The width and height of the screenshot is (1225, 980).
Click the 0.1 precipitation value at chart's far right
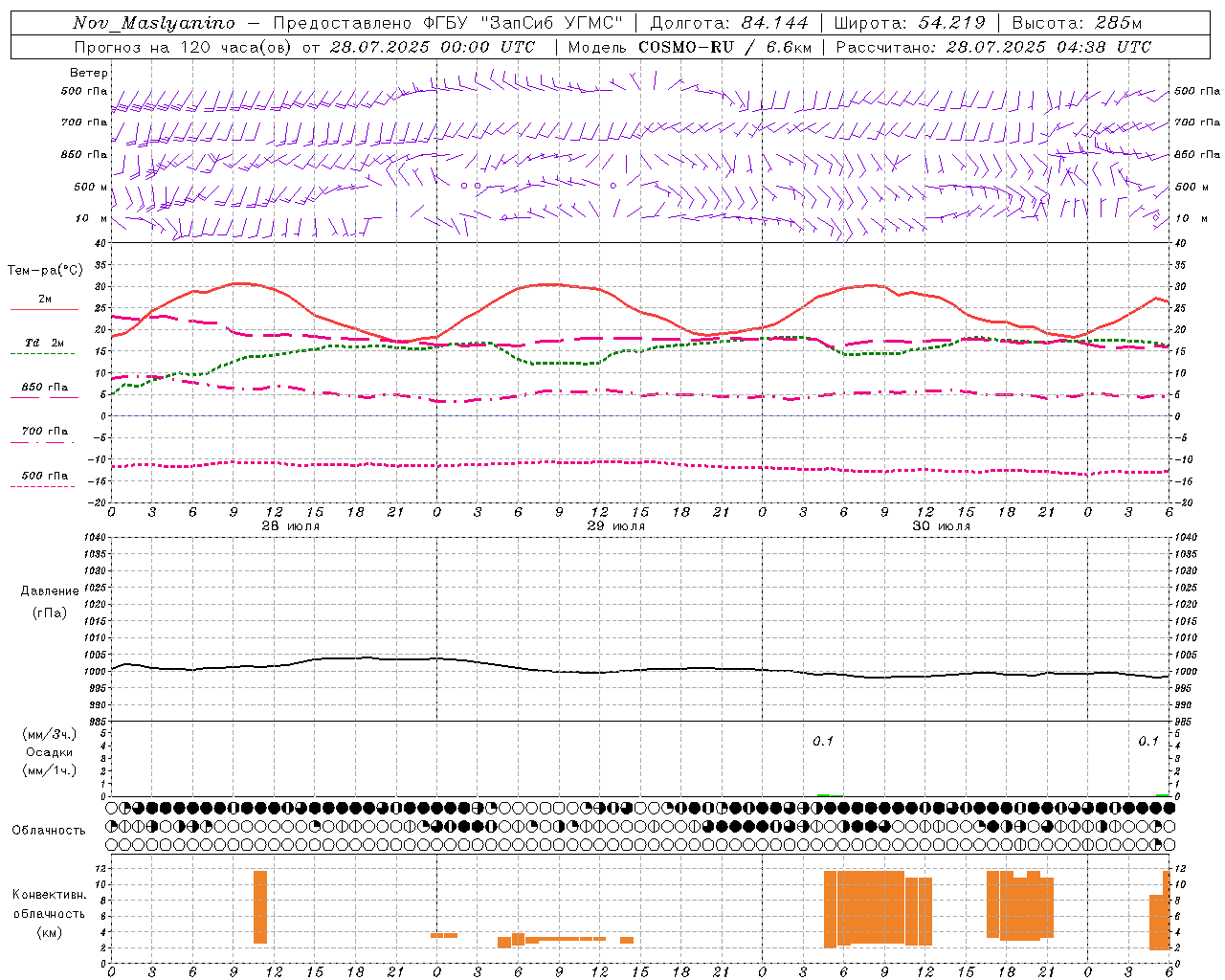[x=1148, y=741]
